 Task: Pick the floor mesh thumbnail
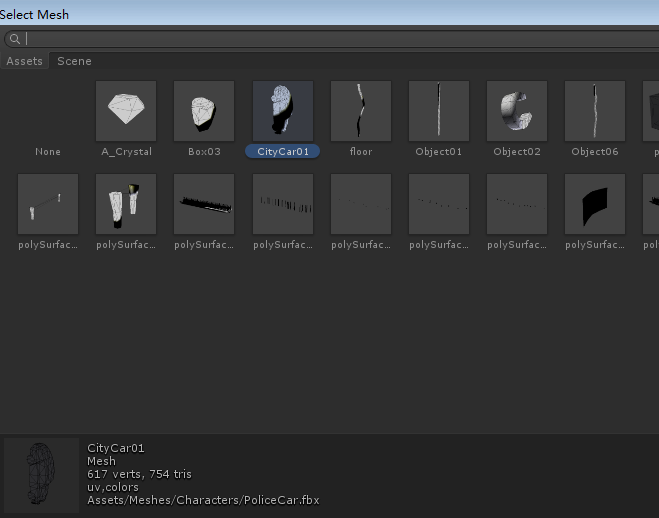(361, 111)
